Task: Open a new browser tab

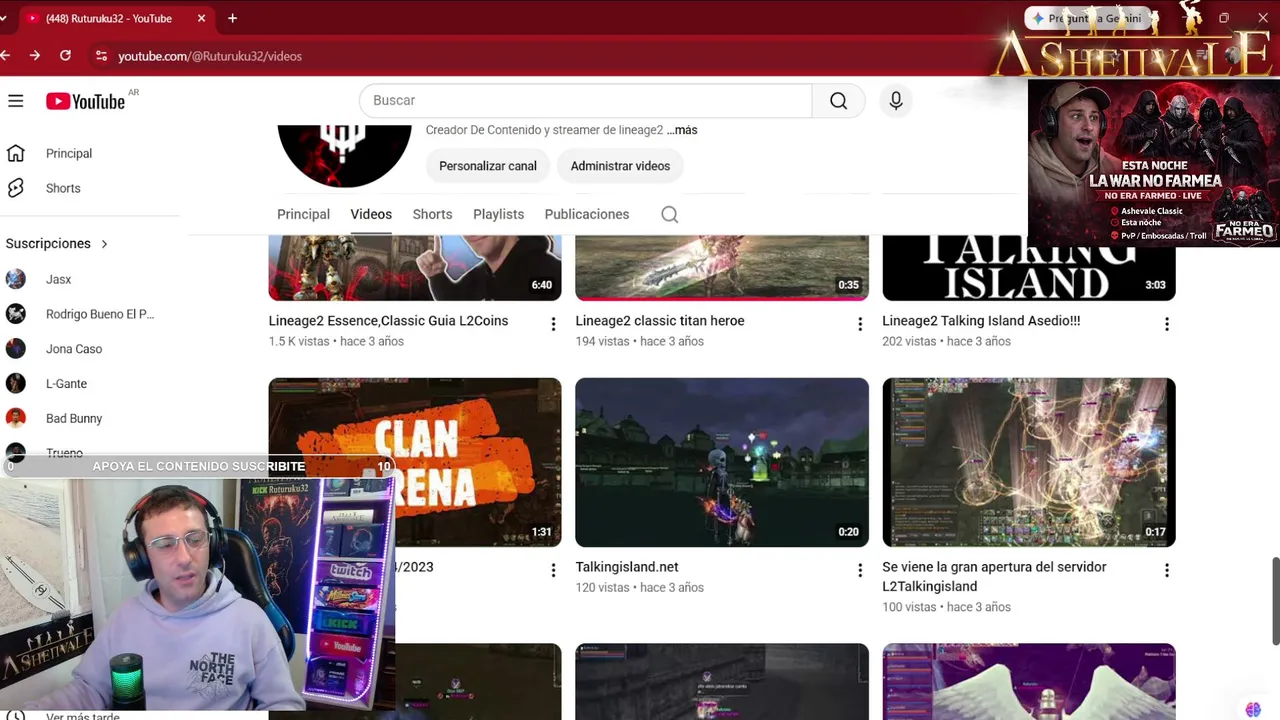Action: [x=232, y=18]
